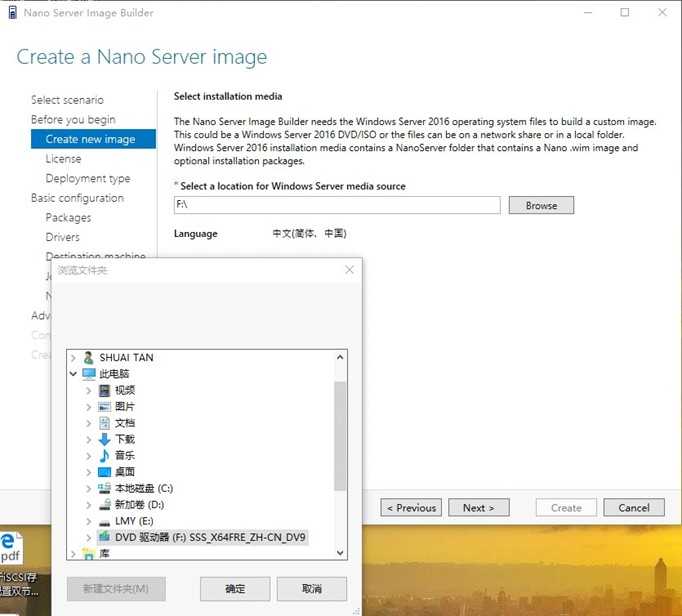
Task: Expand the 文档 folder node
Action: 89,423
